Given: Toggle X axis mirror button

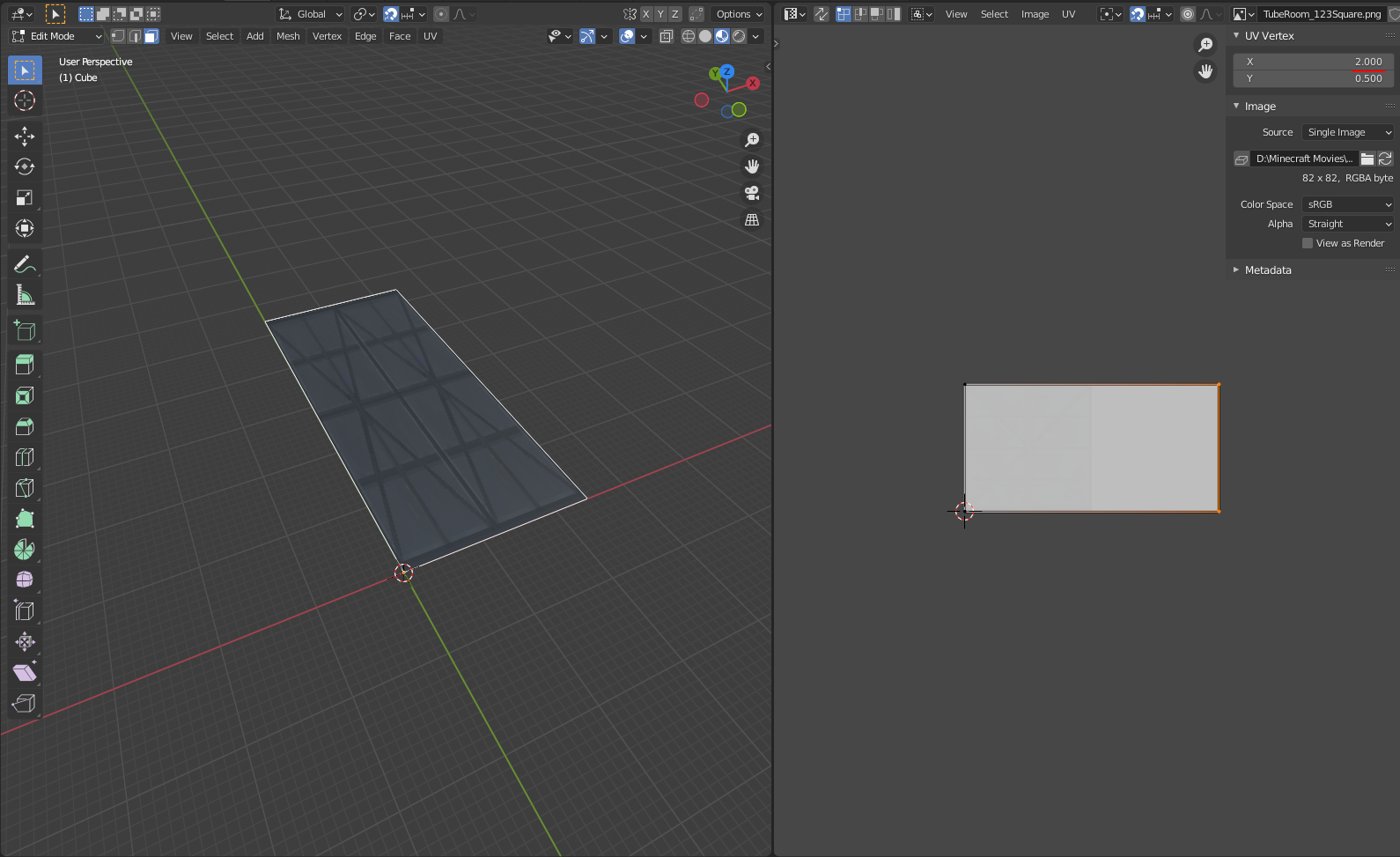Looking at the screenshot, I should coord(646,14).
